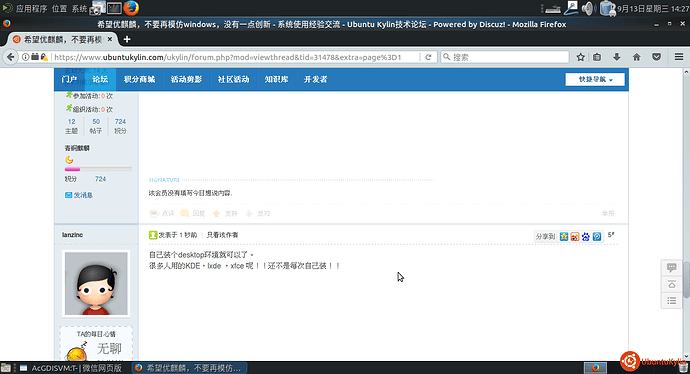Go to the 门户 navigation tab
This screenshot has width=690, height=374.
69,79
